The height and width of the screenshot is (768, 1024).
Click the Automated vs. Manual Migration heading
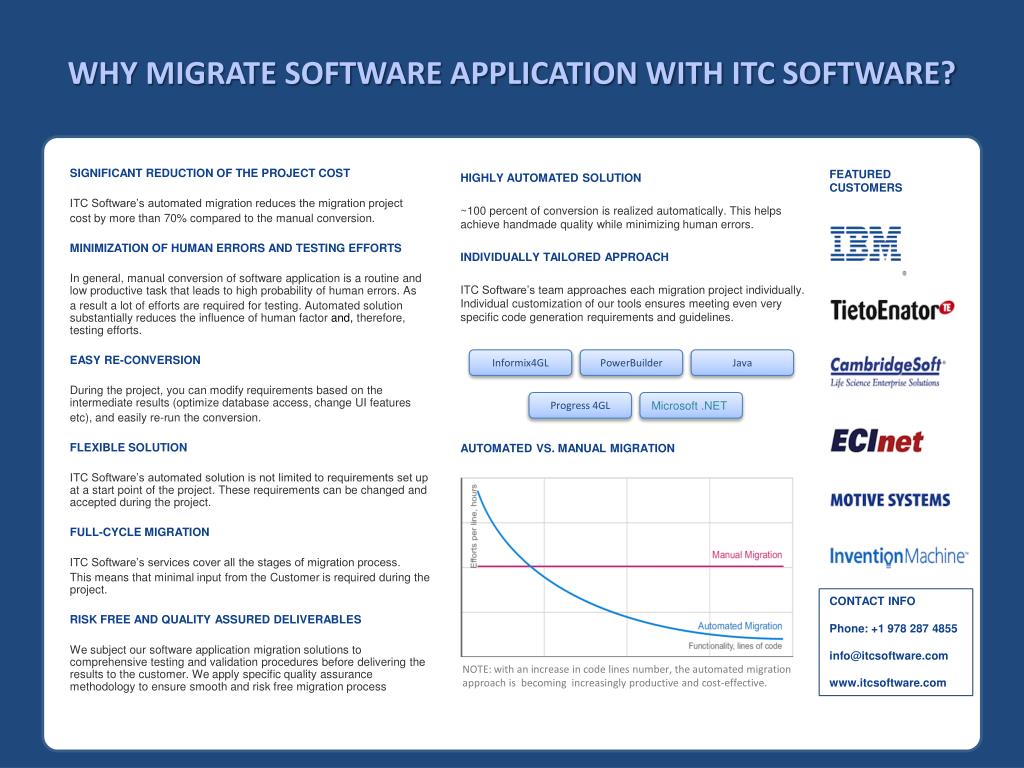[x=567, y=448]
